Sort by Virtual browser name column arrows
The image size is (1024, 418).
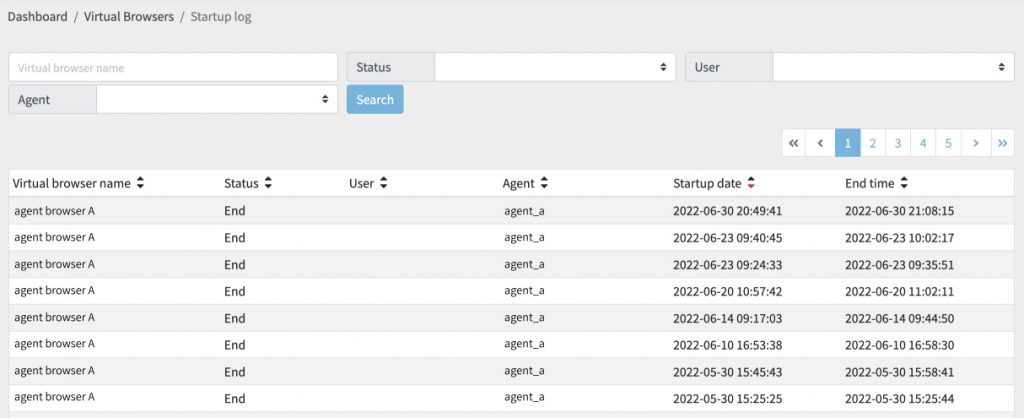(x=140, y=184)
